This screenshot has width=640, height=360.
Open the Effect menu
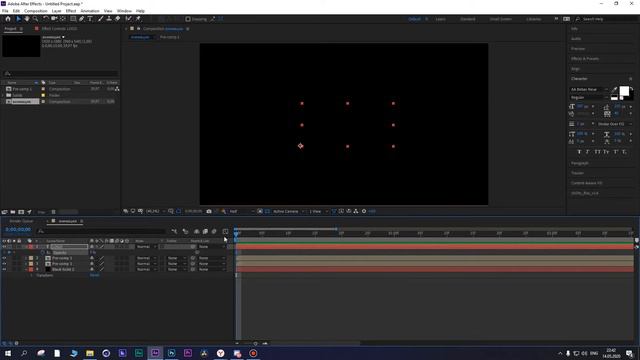[71, 11]
